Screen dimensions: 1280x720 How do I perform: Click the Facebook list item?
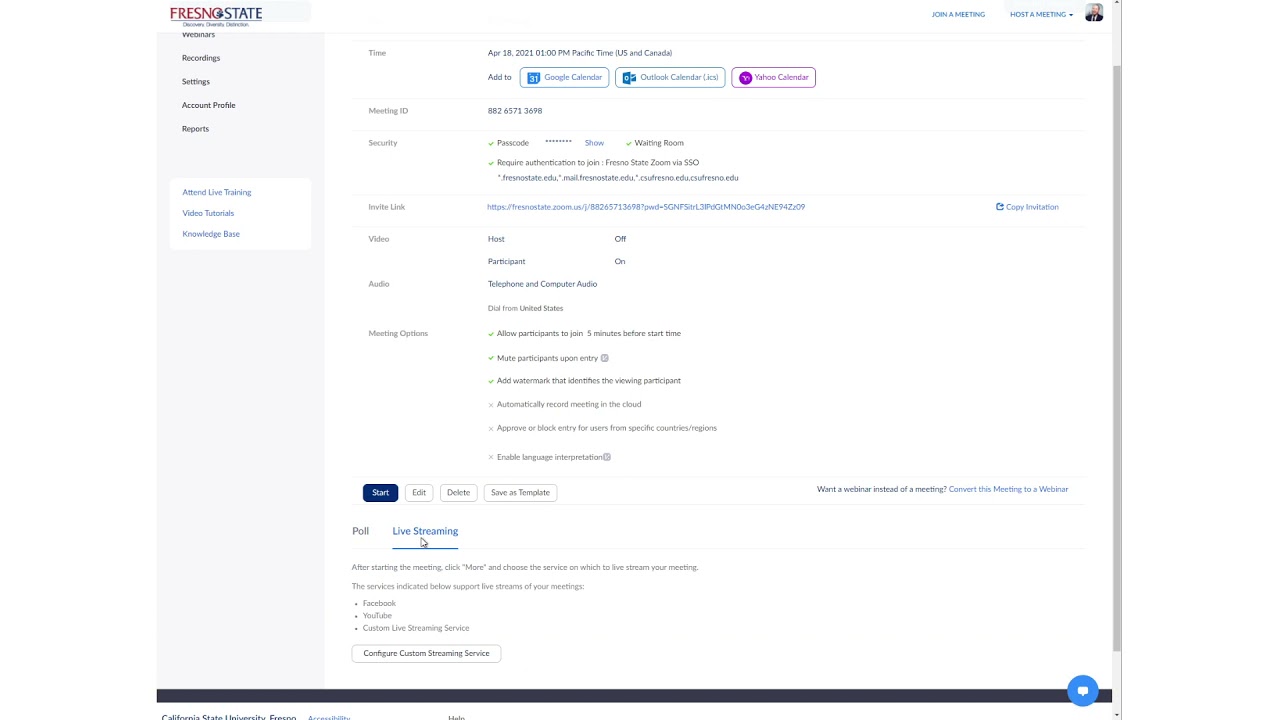[x=379, y=603]
